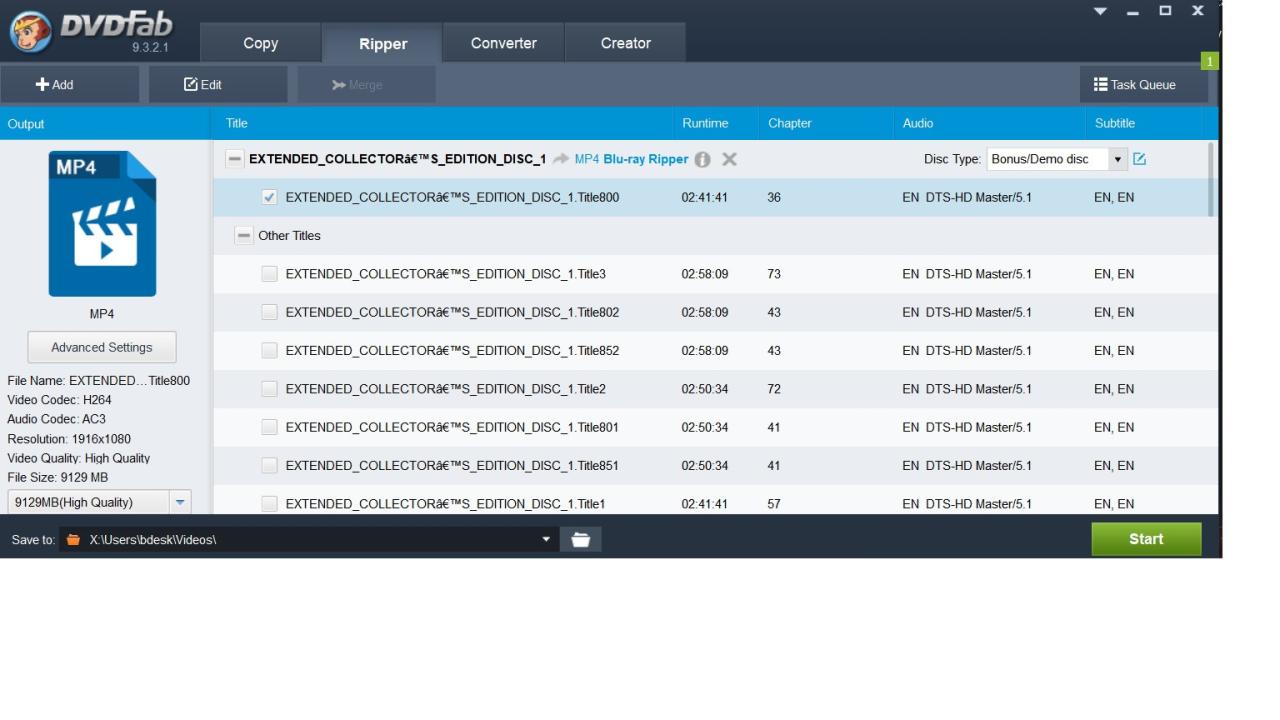Switch to the Converter tab
Viewport: 1280px width, 720px height.
(503, 43)
